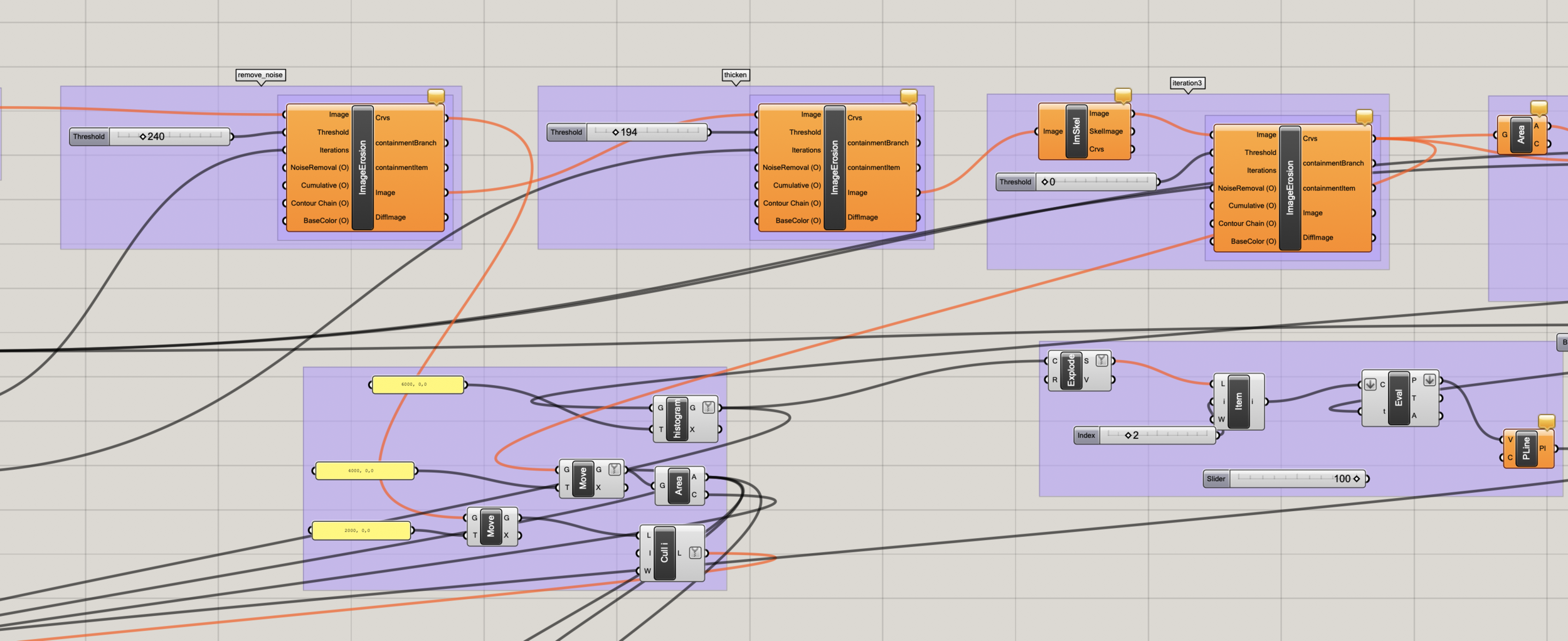Click Cumulative (O) input on thicken ImageErosion
Image resolution: width=1568 pixels, height=641 pixels.
click(x=797, y=185)
